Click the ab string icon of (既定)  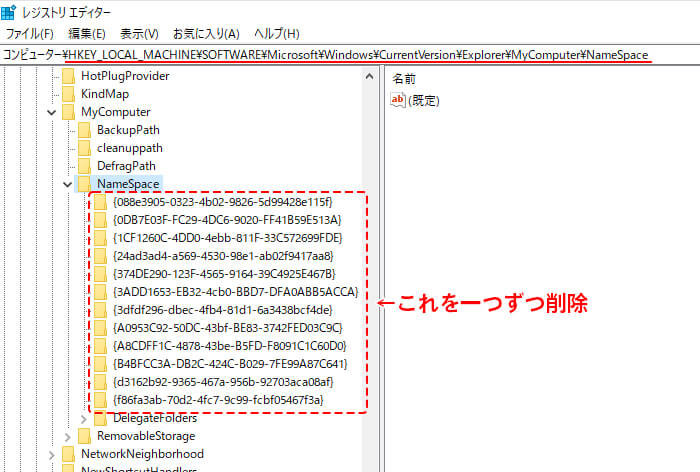(x=398, y=100)
